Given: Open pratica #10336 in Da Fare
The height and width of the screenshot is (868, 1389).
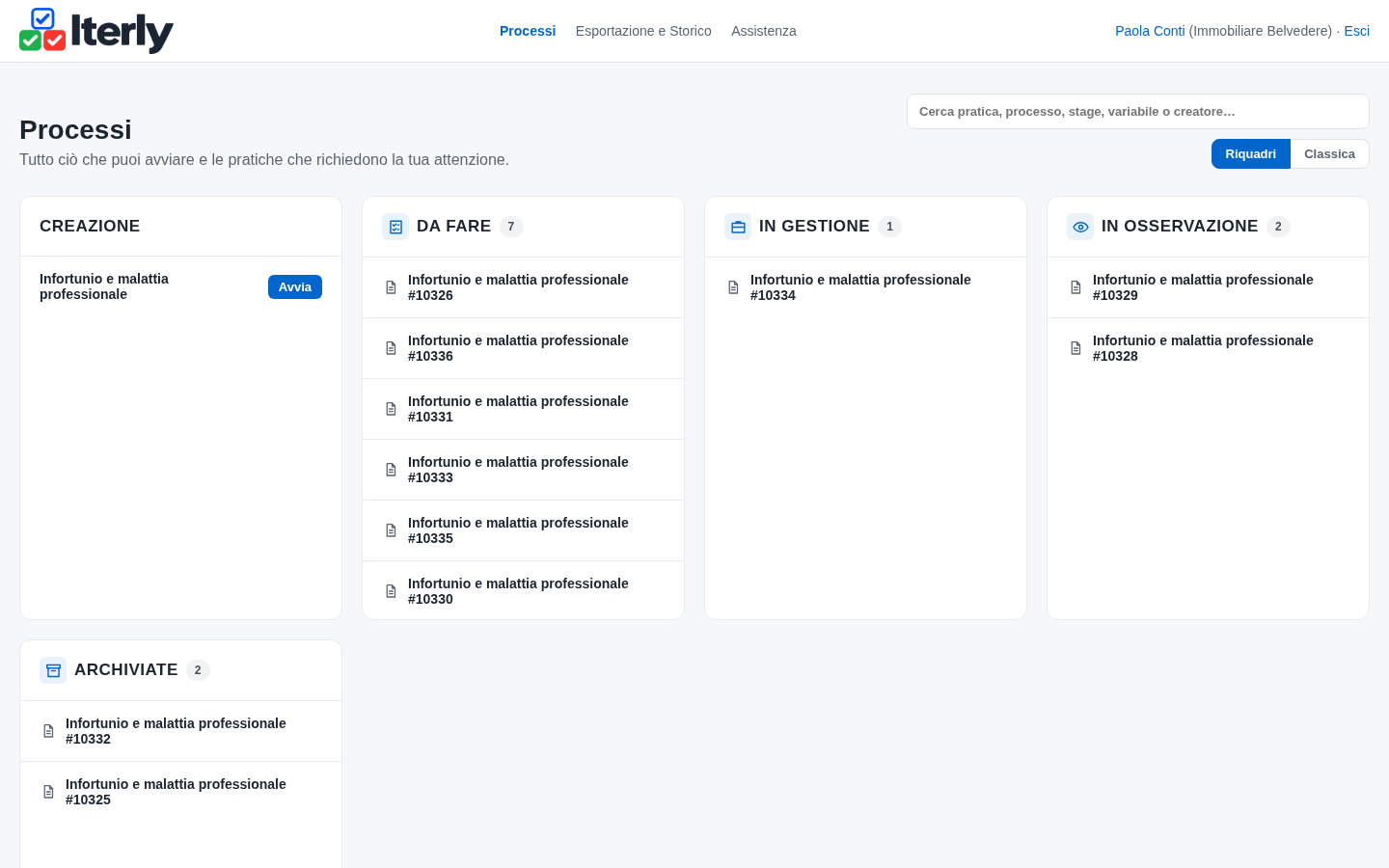Looking at the screenshot, I should click(x=523, y=348).
